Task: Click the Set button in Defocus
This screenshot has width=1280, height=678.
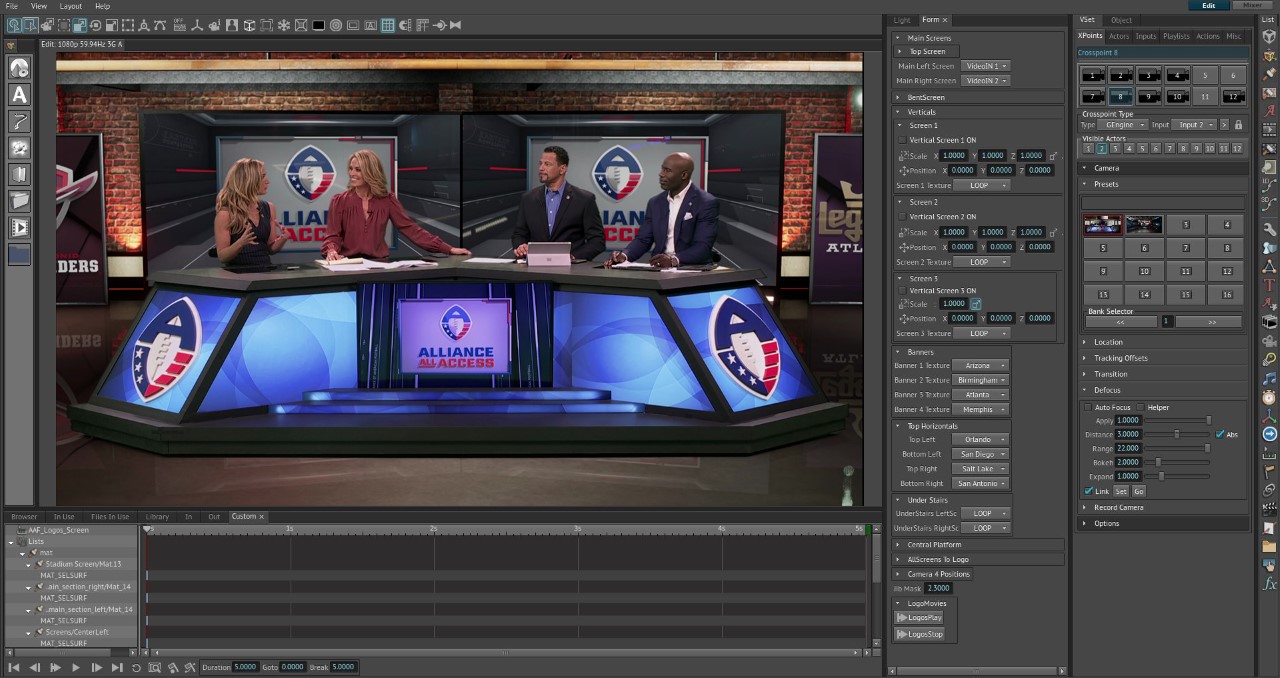Action: [x=1121, y=491]
